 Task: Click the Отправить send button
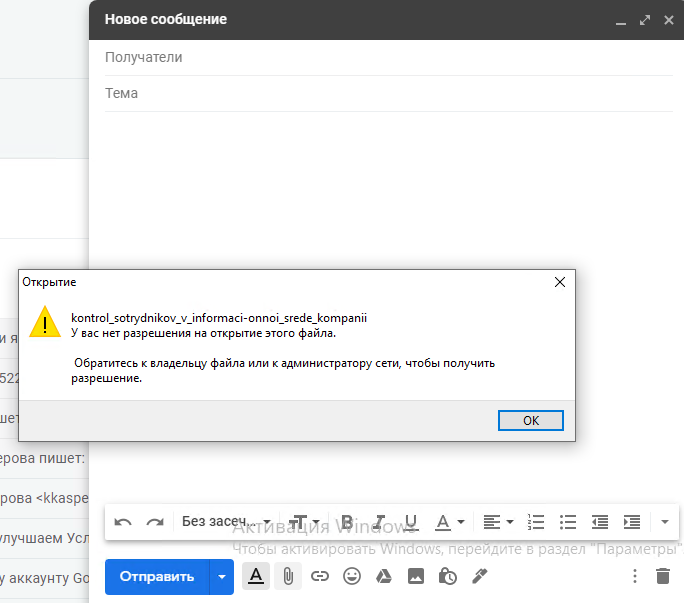156,576
